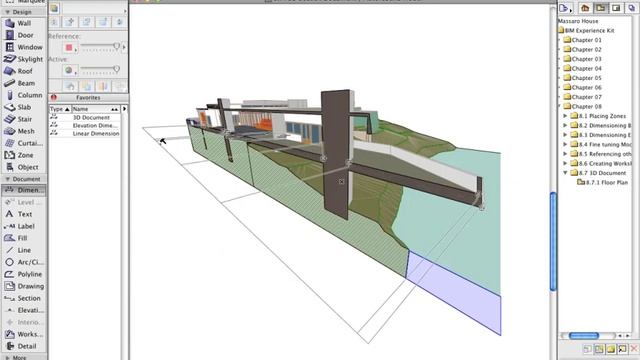The height and width of the screenshot is (360, 640).
Task: Sort Favorites by Type column
Action: 60,109
